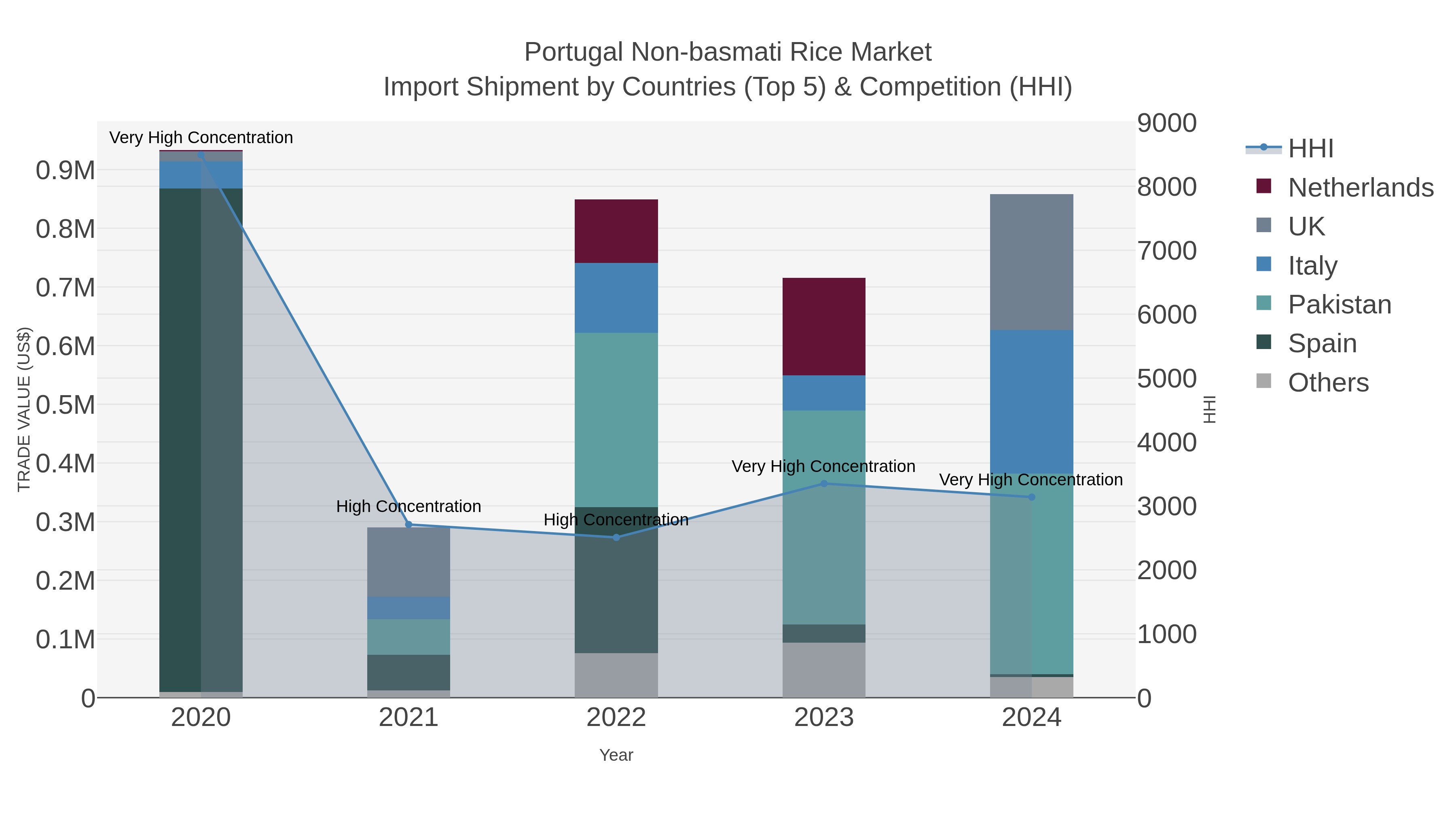The width and height of the screenshot is (1456, 819).
Task: Click the 'Very High Concentration' label above 2020
Action: point(201,138)
